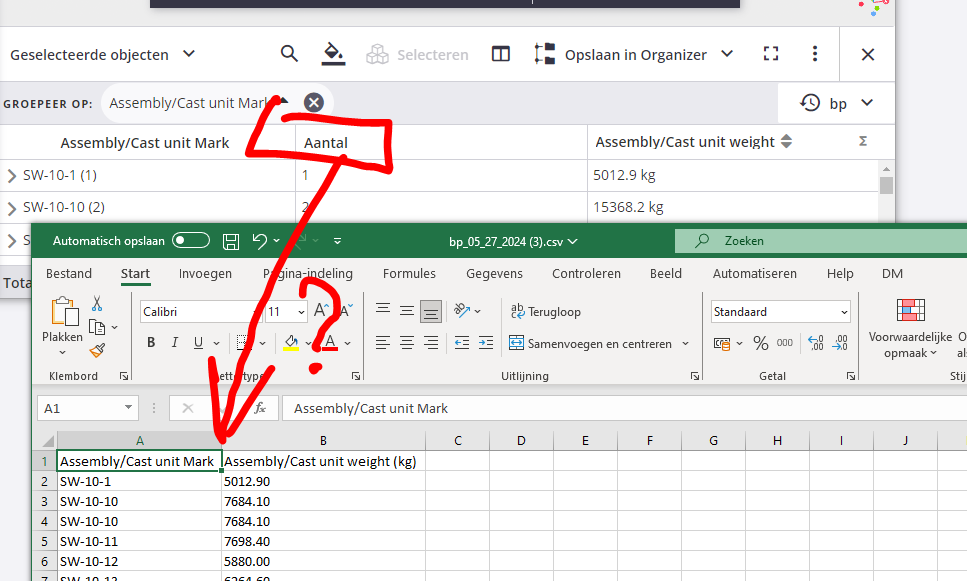Click Opslaan in Organizer button
This screenshot has width=967, height=581.
pyautogui.click(x=620, y=54)
